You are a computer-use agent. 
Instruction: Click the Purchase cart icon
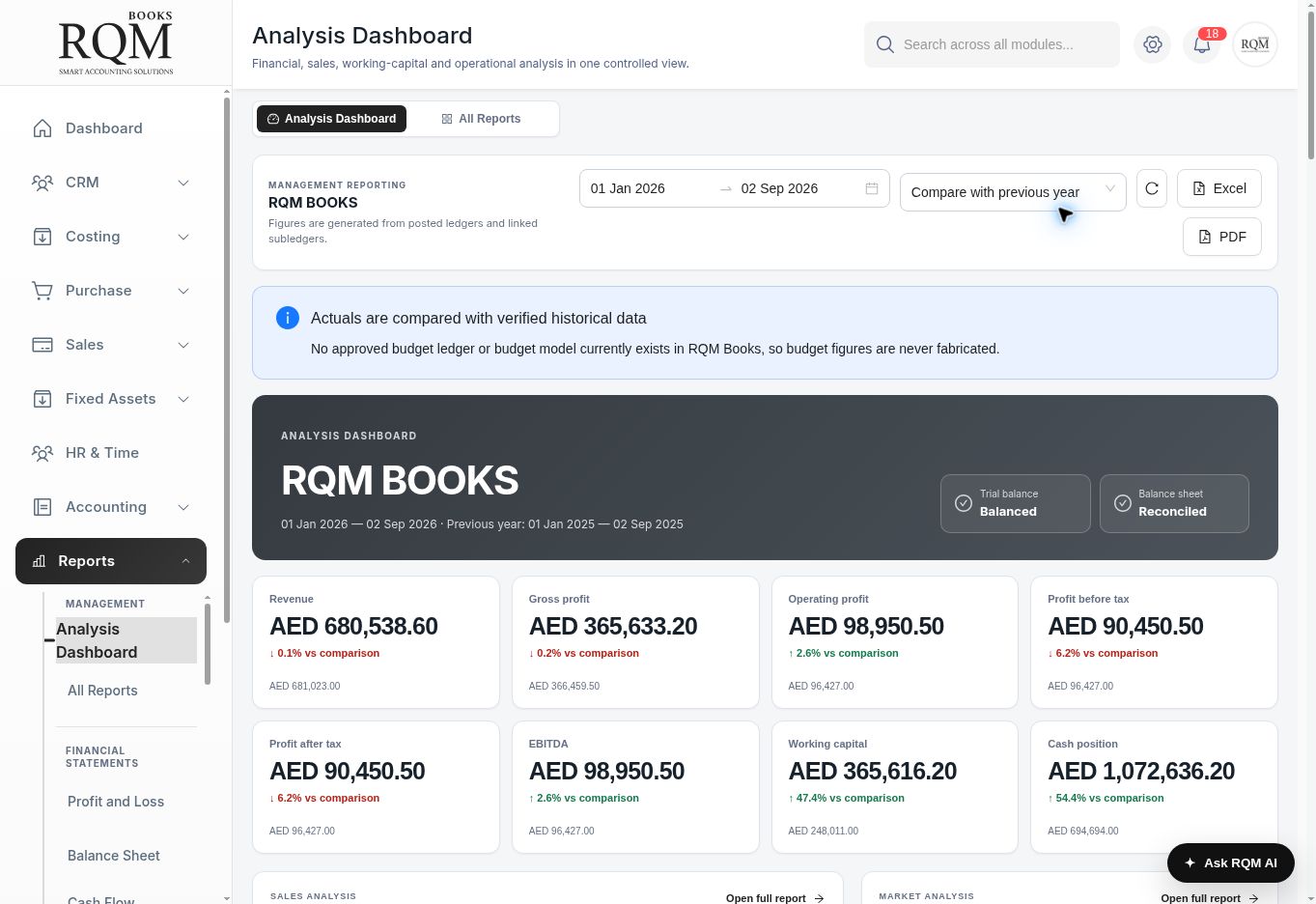(42, 291)
